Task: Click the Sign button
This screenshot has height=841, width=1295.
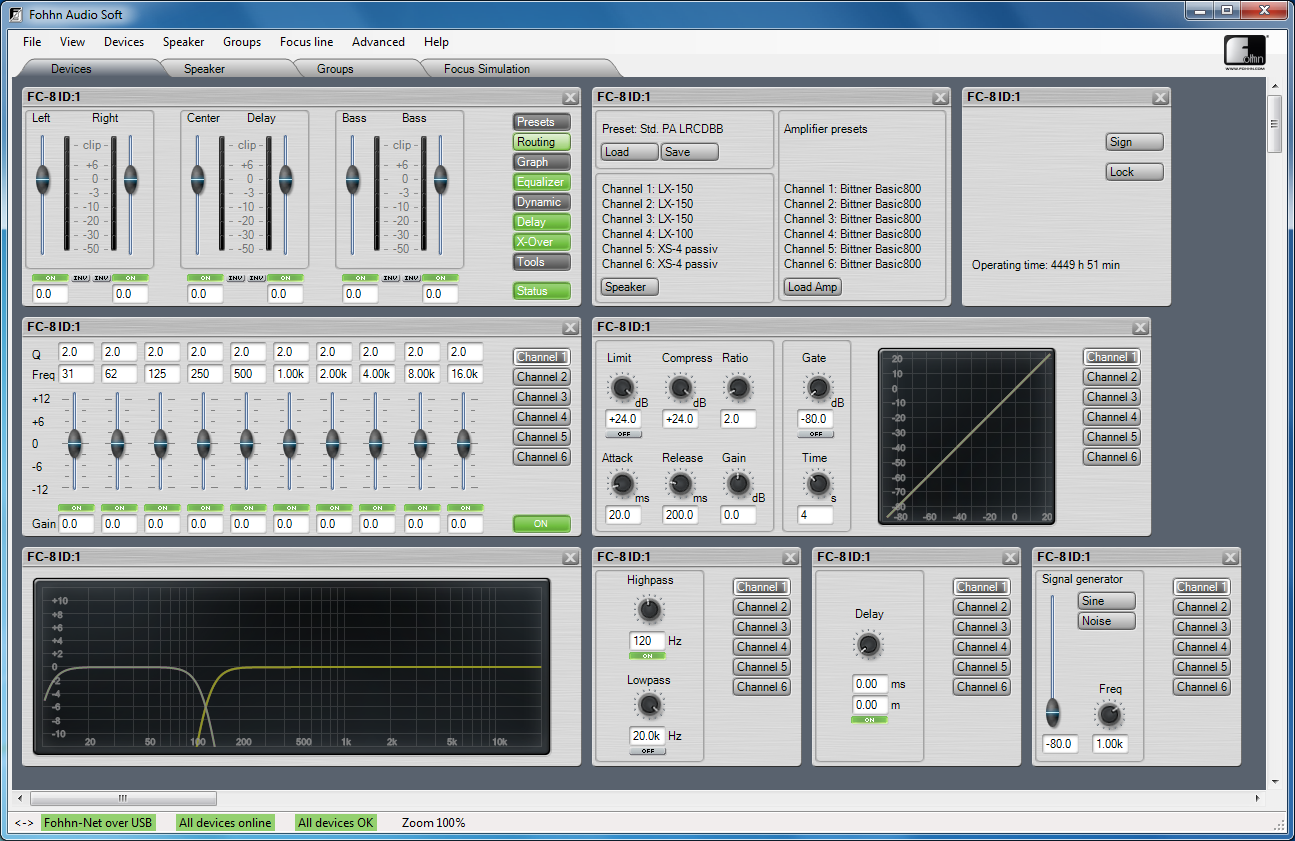Action: [1135, 142]
